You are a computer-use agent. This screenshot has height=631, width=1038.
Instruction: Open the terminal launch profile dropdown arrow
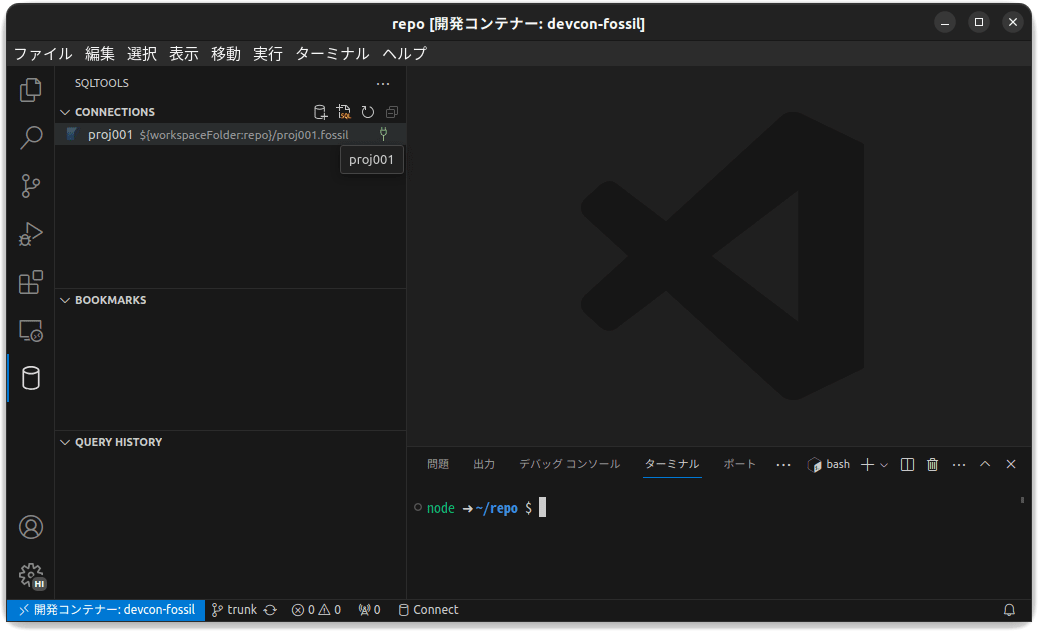click(884, 465)
